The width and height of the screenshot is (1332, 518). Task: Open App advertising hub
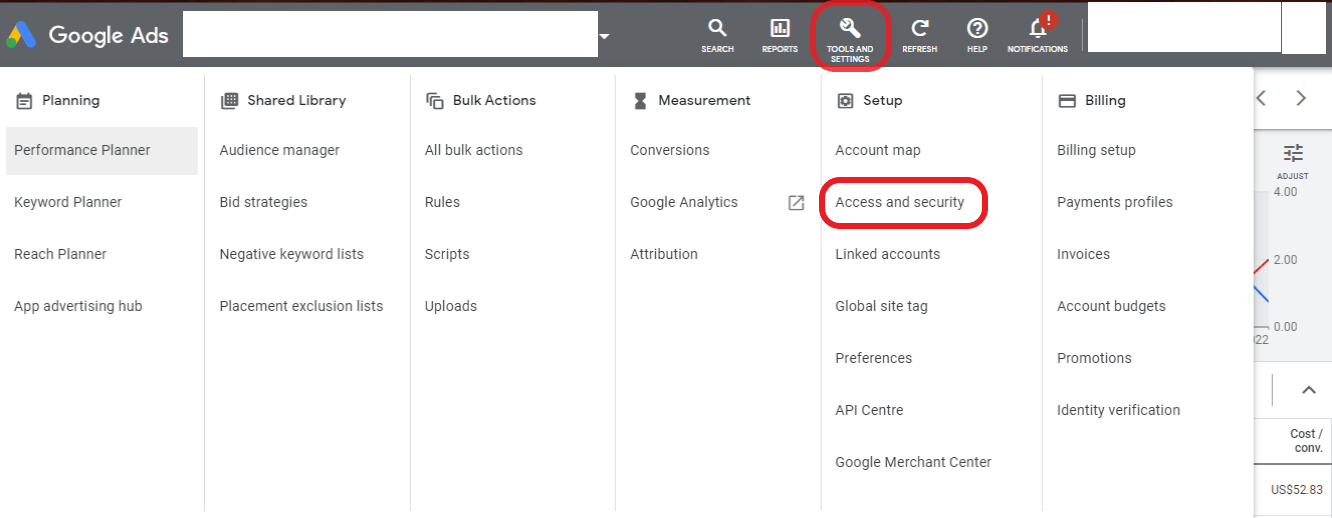pyautogui.click(x=78, y=306)
